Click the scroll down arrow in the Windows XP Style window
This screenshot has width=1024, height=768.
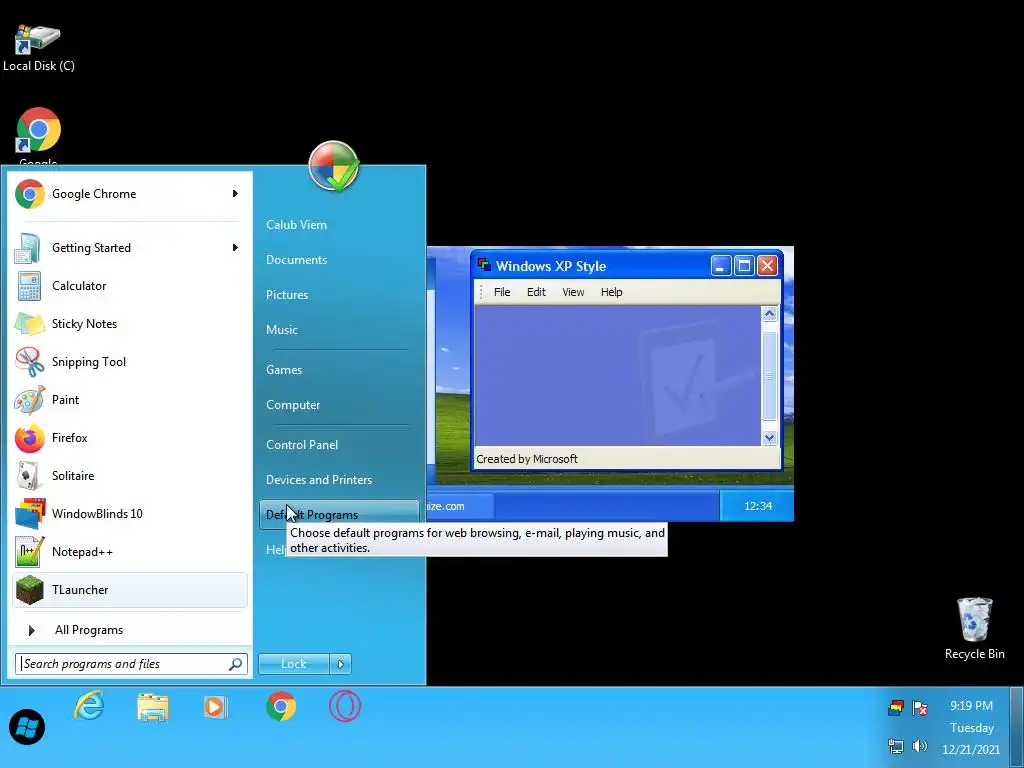pyautogui.click(x=769, y=438)
